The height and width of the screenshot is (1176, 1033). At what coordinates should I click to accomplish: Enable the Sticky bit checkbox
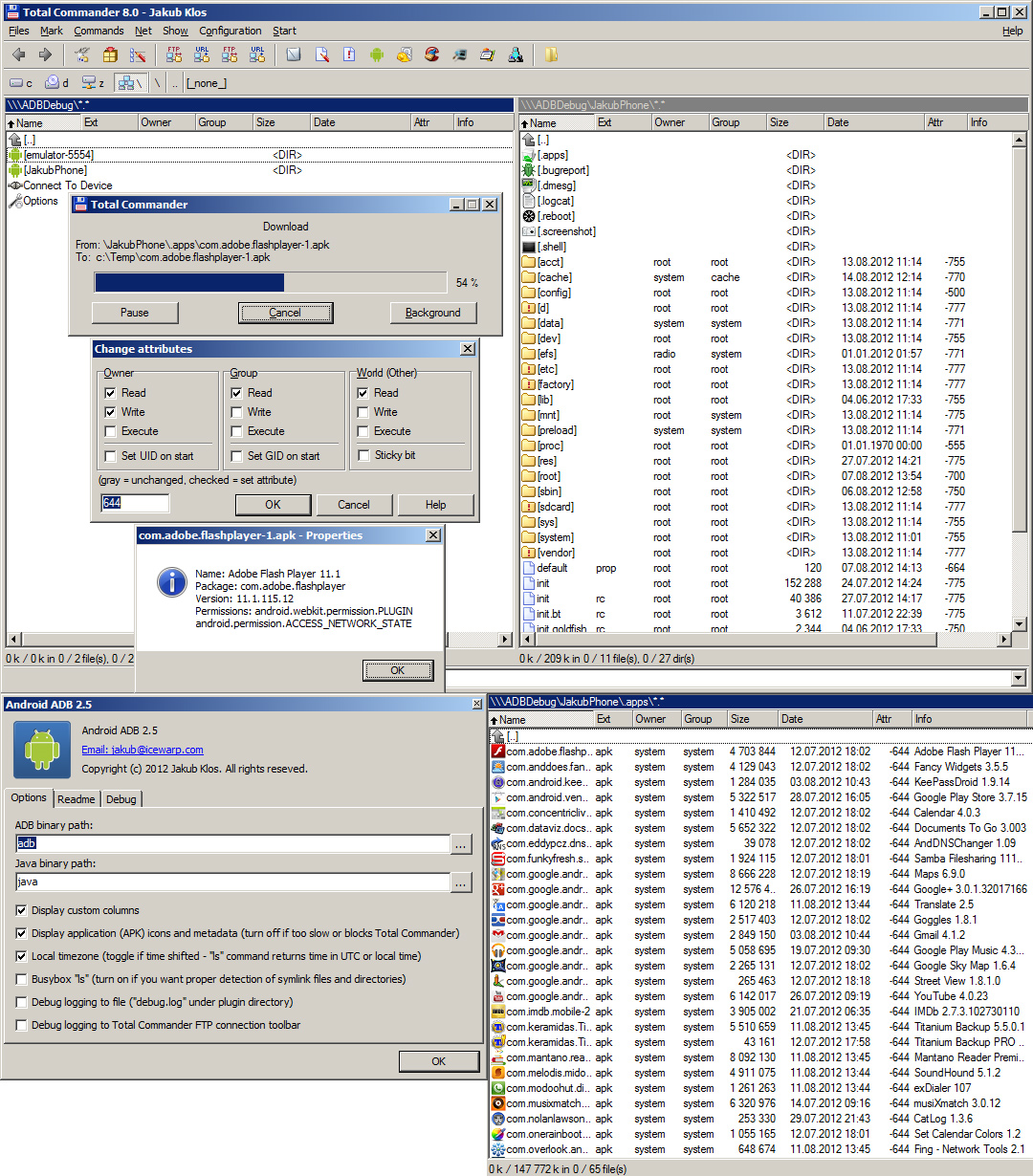coord(363,455)
